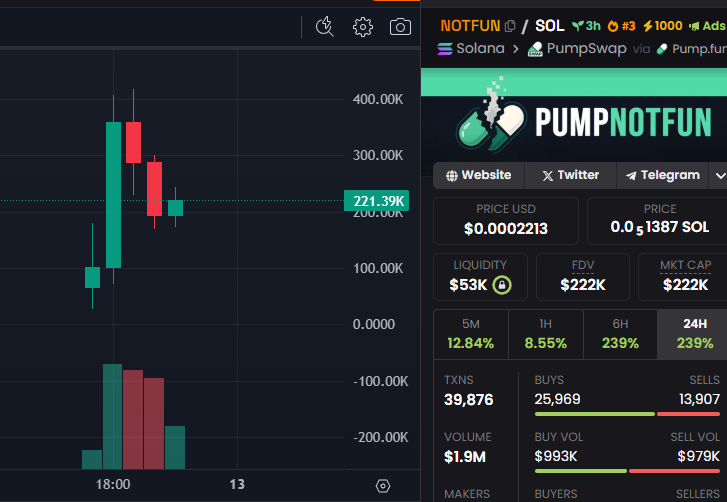This screenshot has height=502, width=727.
Task: Click the FDV $222K box
Action: 583,277
